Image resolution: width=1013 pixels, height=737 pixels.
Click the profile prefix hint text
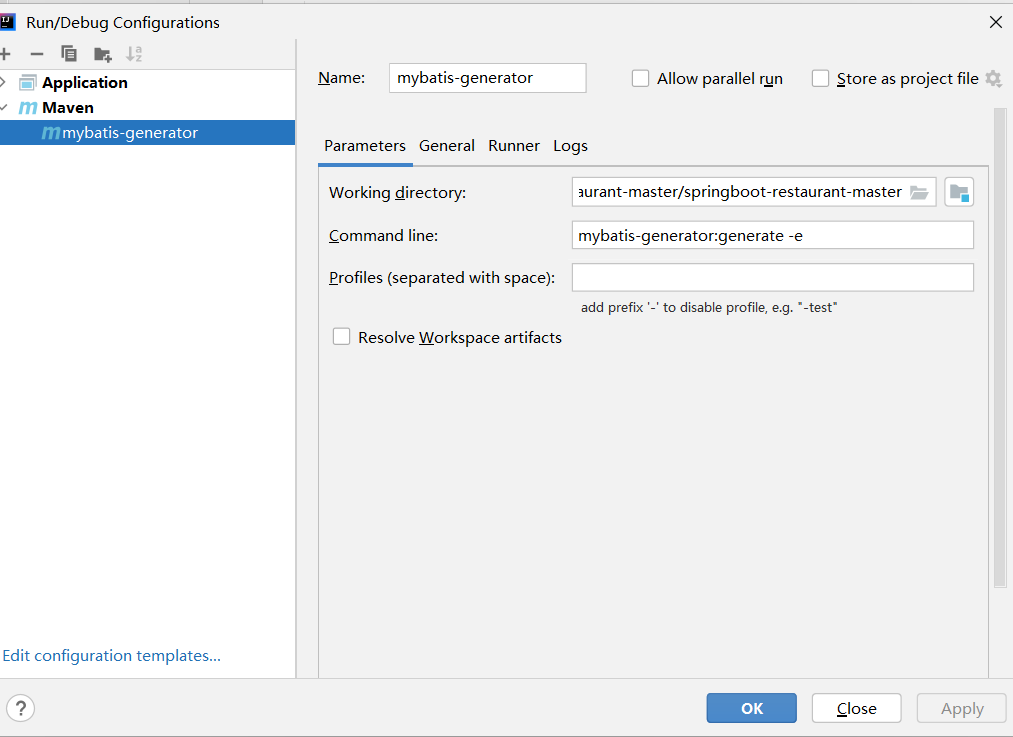coord(709,307)
